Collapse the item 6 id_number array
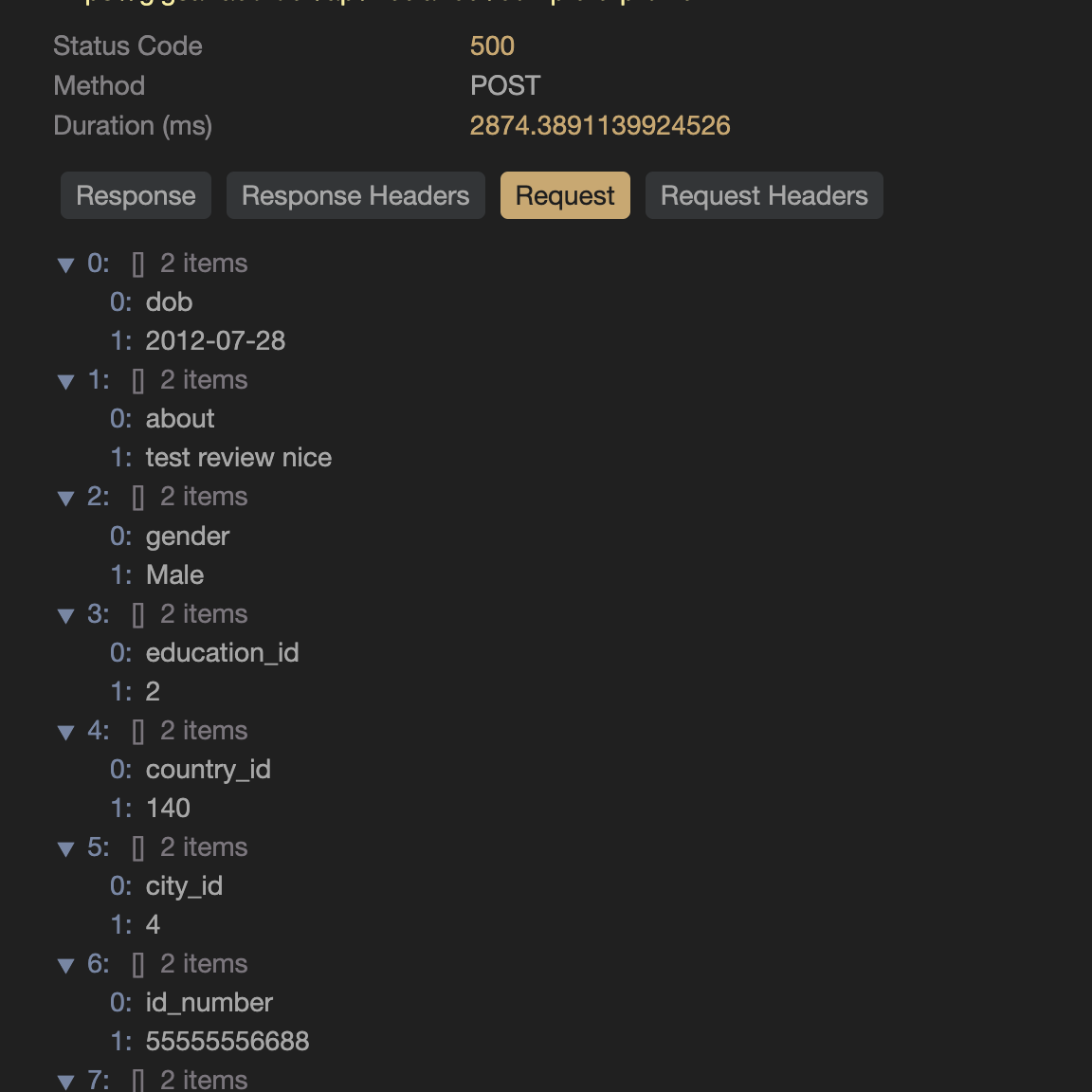1092x1092 pixels. [x=66, y=965]
